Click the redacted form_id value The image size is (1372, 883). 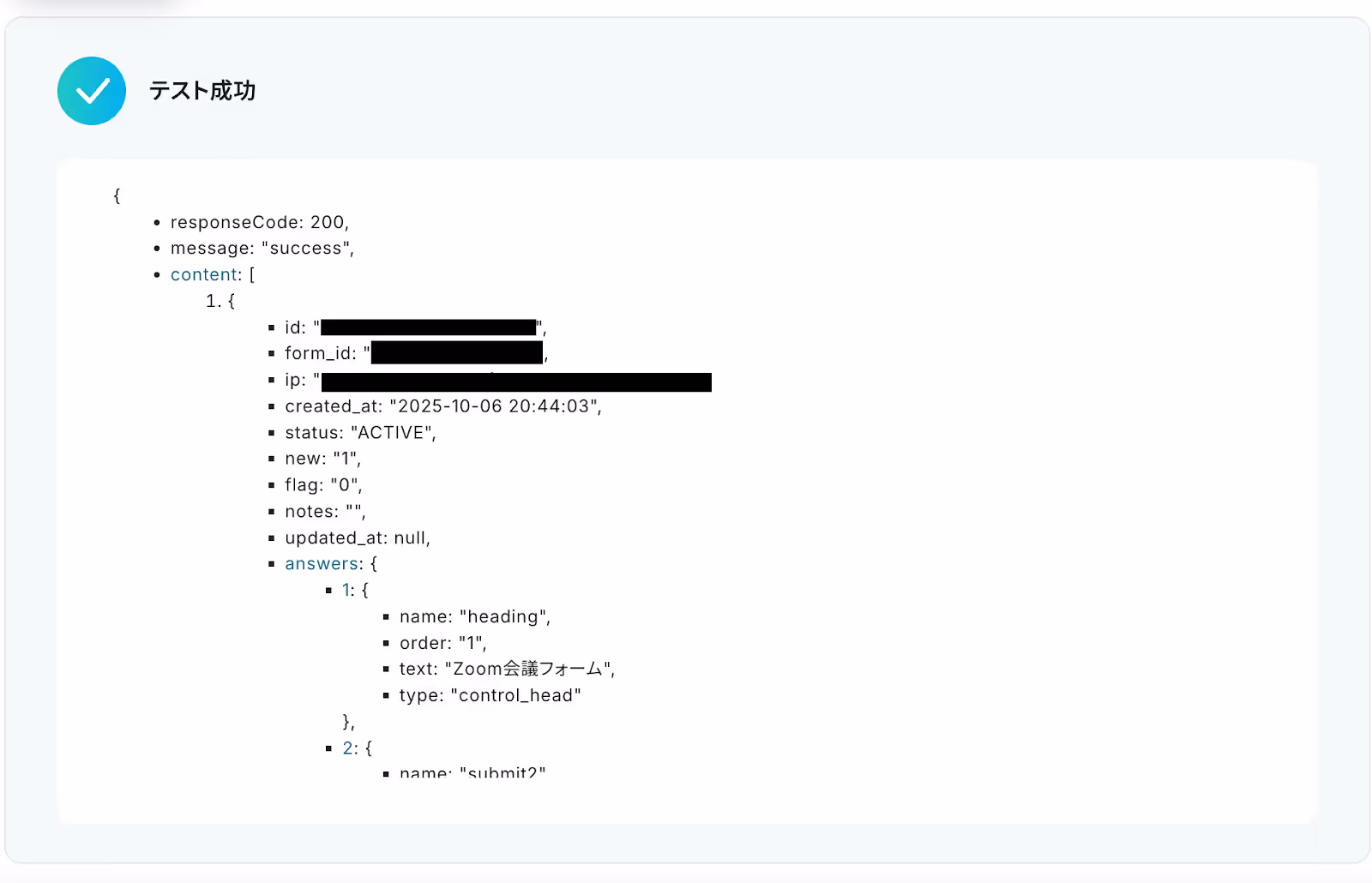coord(457,352)
